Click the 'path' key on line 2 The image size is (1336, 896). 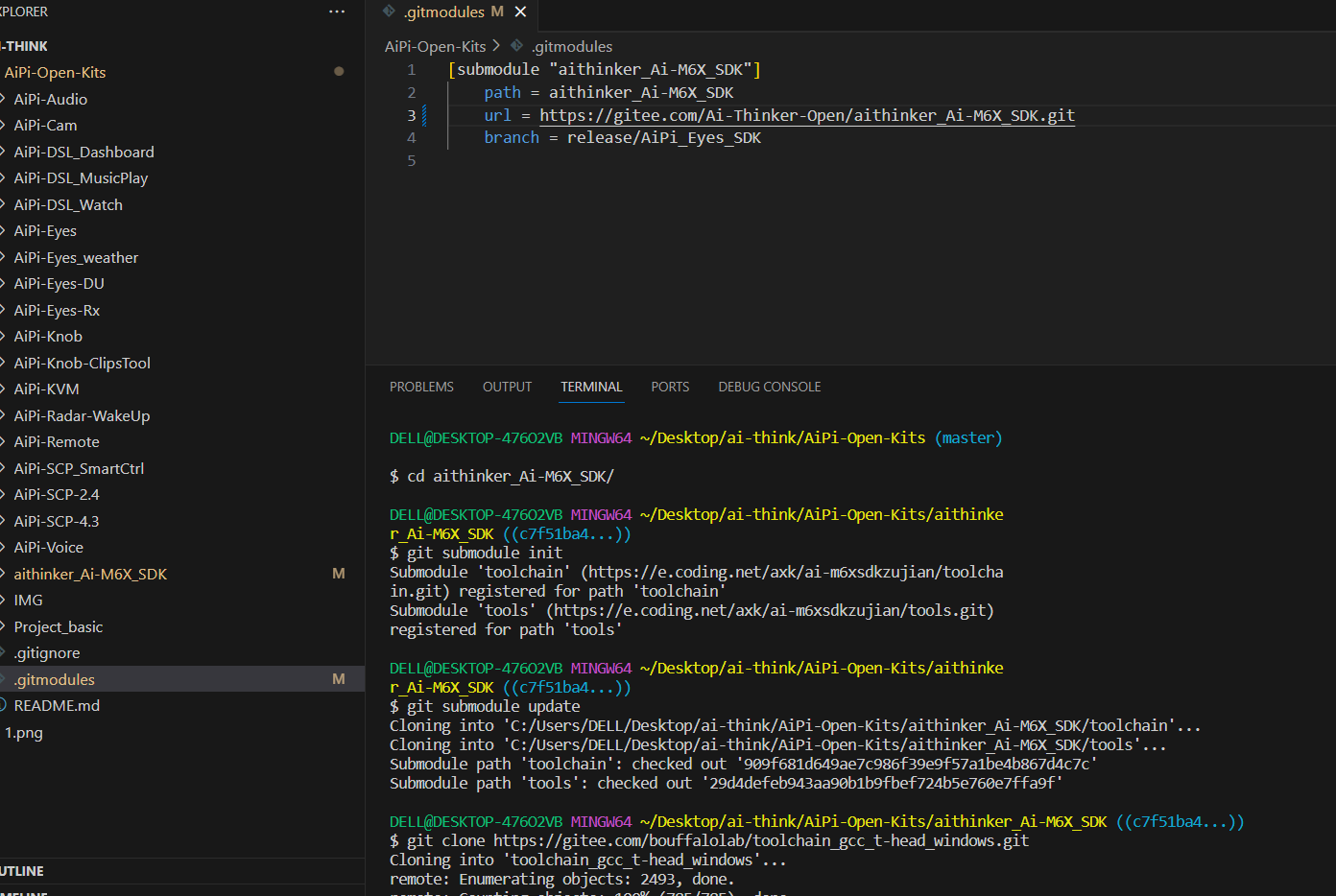click(502, 93)
